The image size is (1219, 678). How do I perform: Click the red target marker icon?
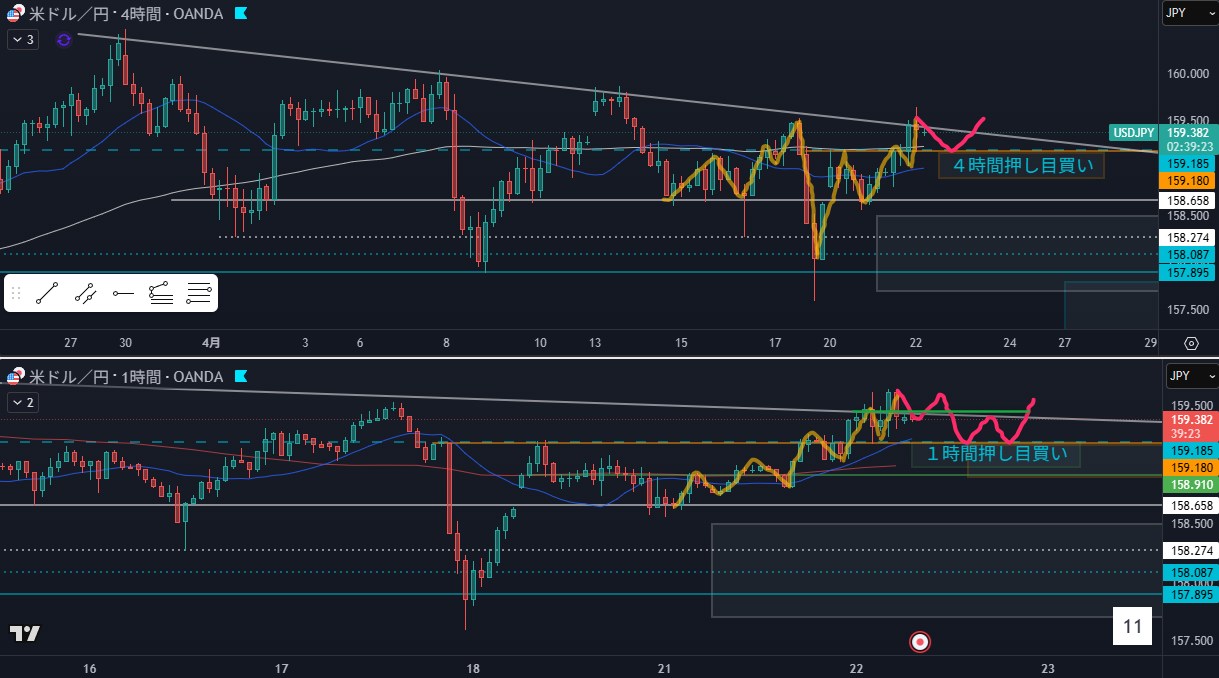pos(920,640)
